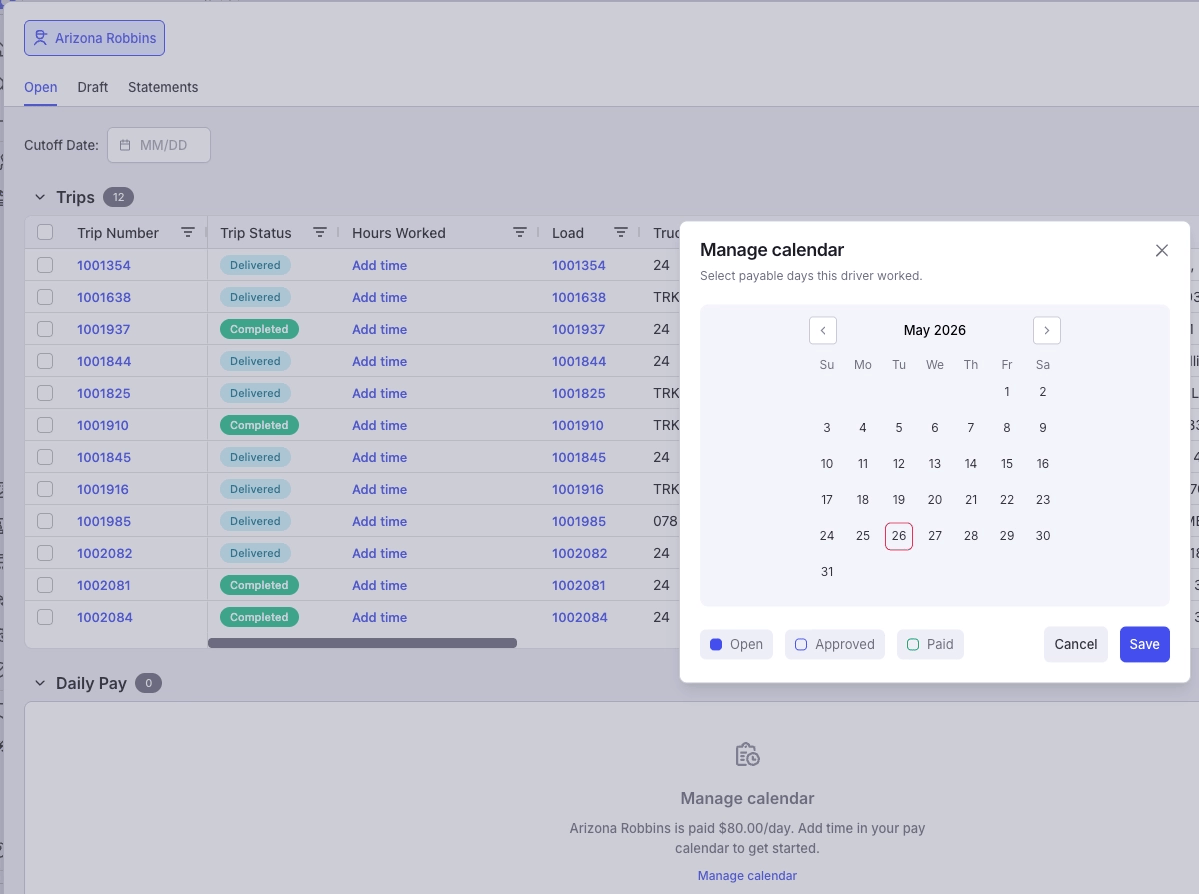The width and height of the screenshot is (1199, 894).
Task: Click the May 2026 month label
Action: [x=934, y=330]
